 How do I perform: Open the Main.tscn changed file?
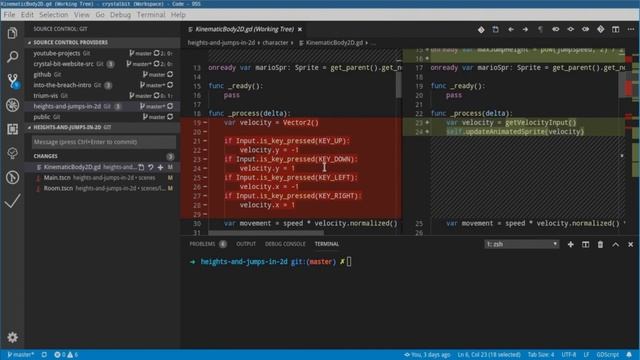click(102, 178)
